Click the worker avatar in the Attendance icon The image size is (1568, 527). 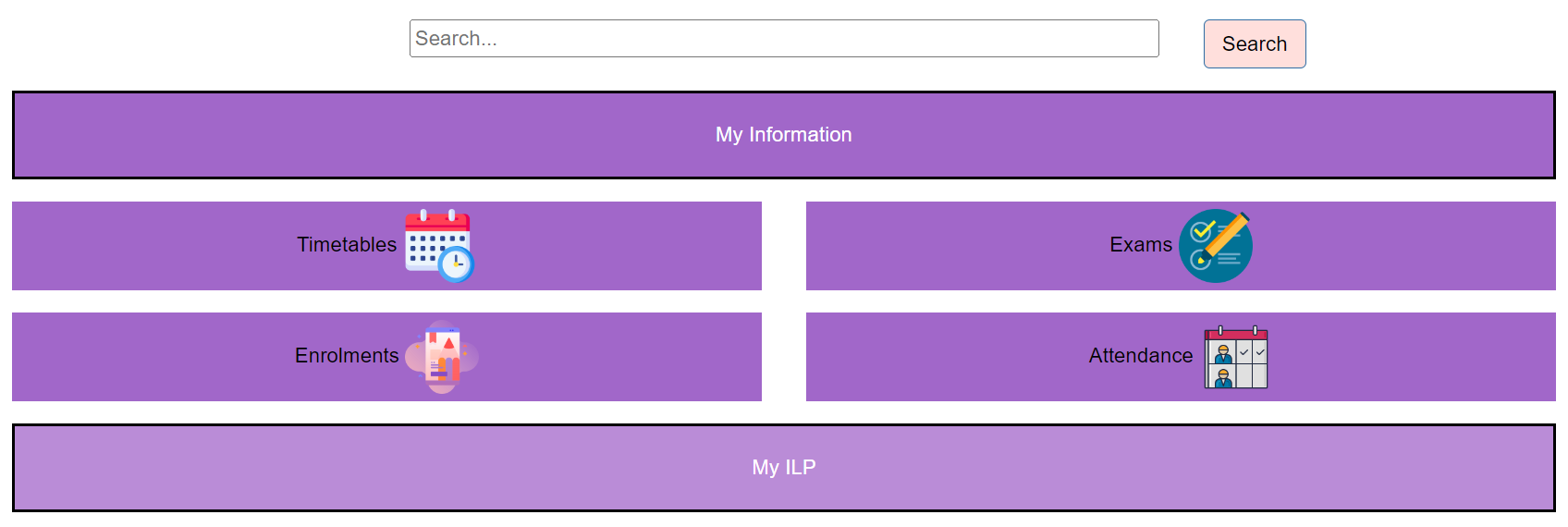coord(1223,353)
